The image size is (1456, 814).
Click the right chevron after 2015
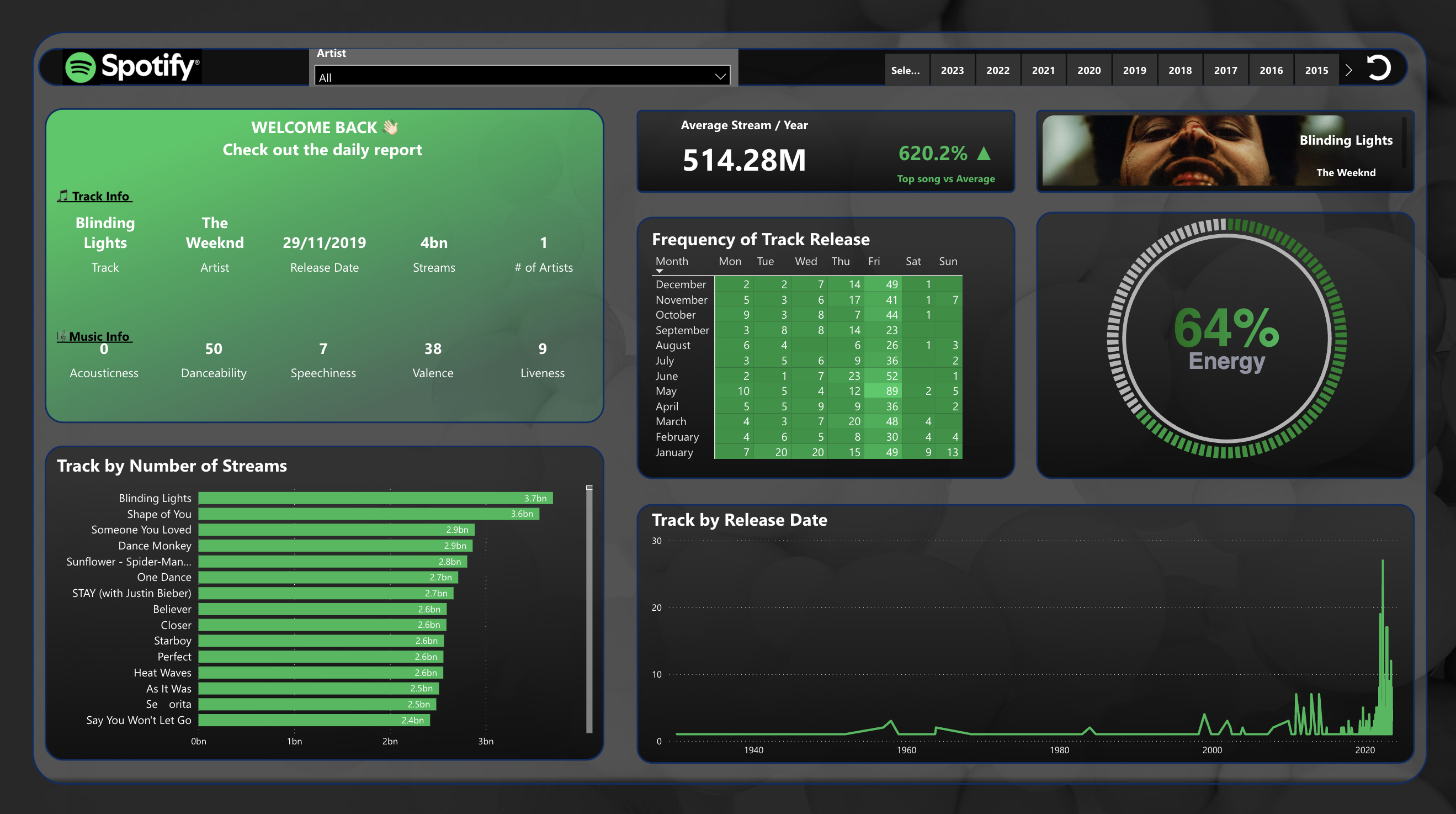point(1349,70)
